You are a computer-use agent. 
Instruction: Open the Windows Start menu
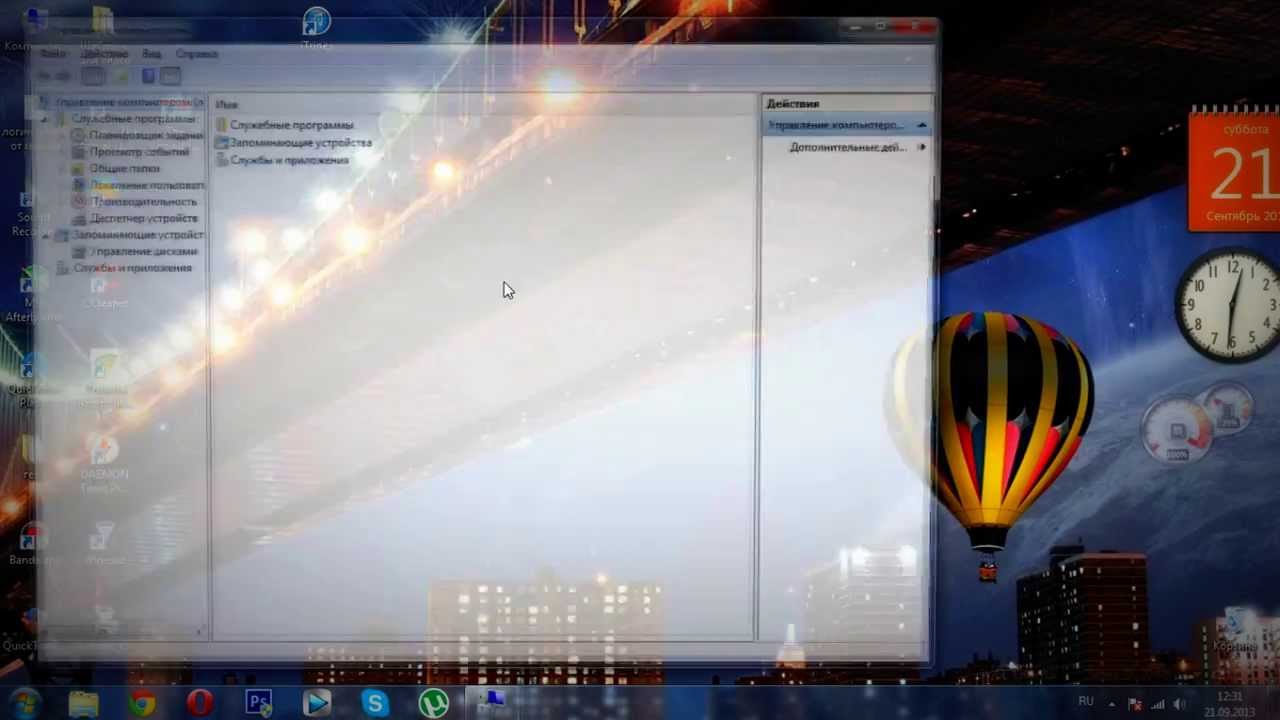point(24,702)
